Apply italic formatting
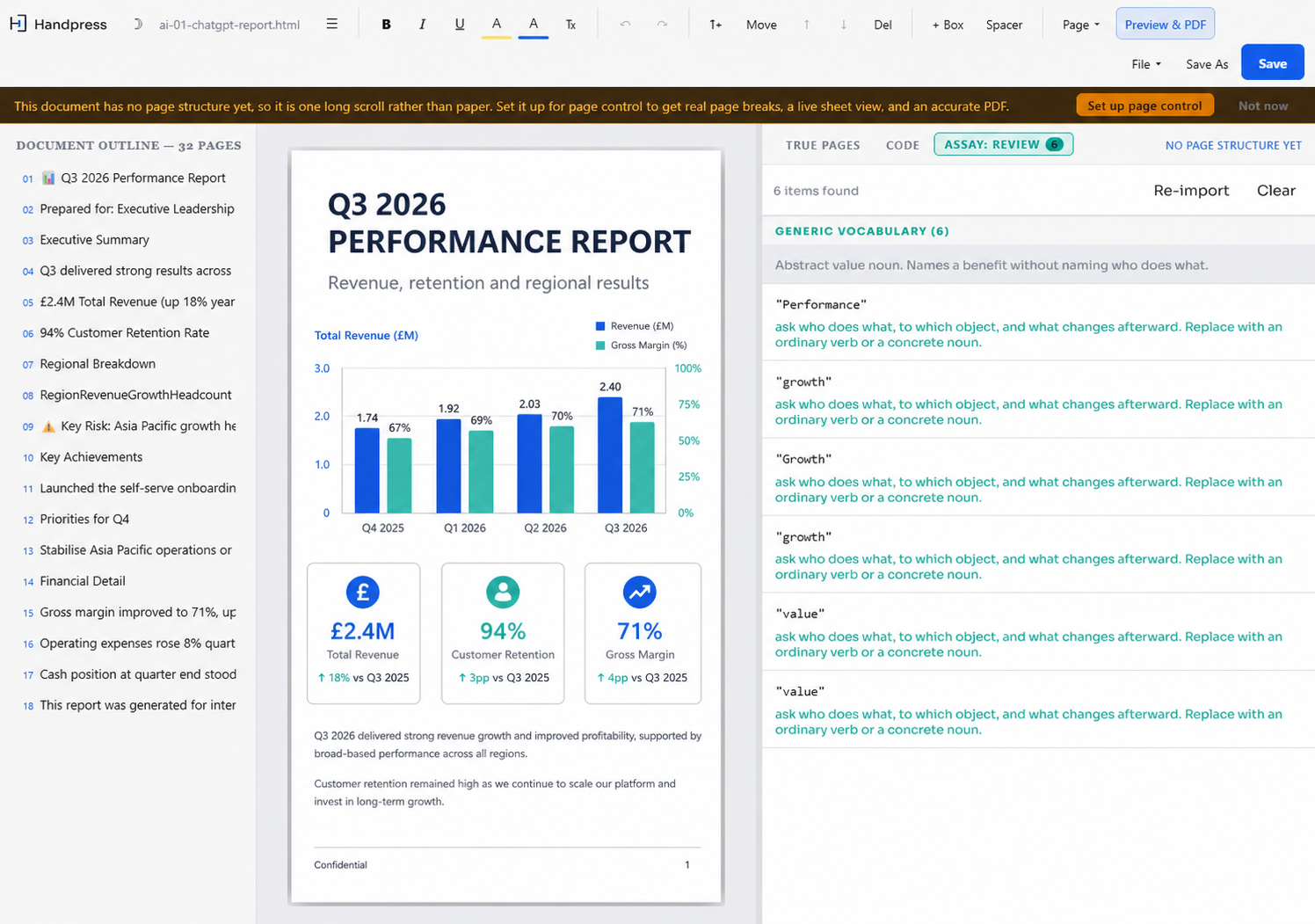1315x924 pixels. point(423,25)
